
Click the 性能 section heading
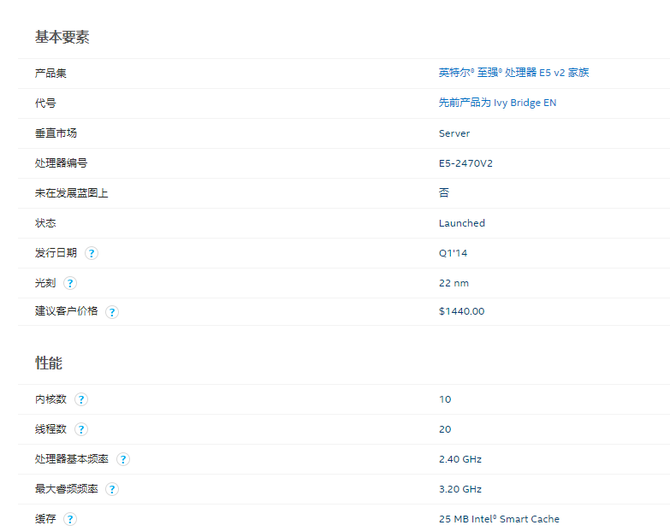(x=49, y=363)
